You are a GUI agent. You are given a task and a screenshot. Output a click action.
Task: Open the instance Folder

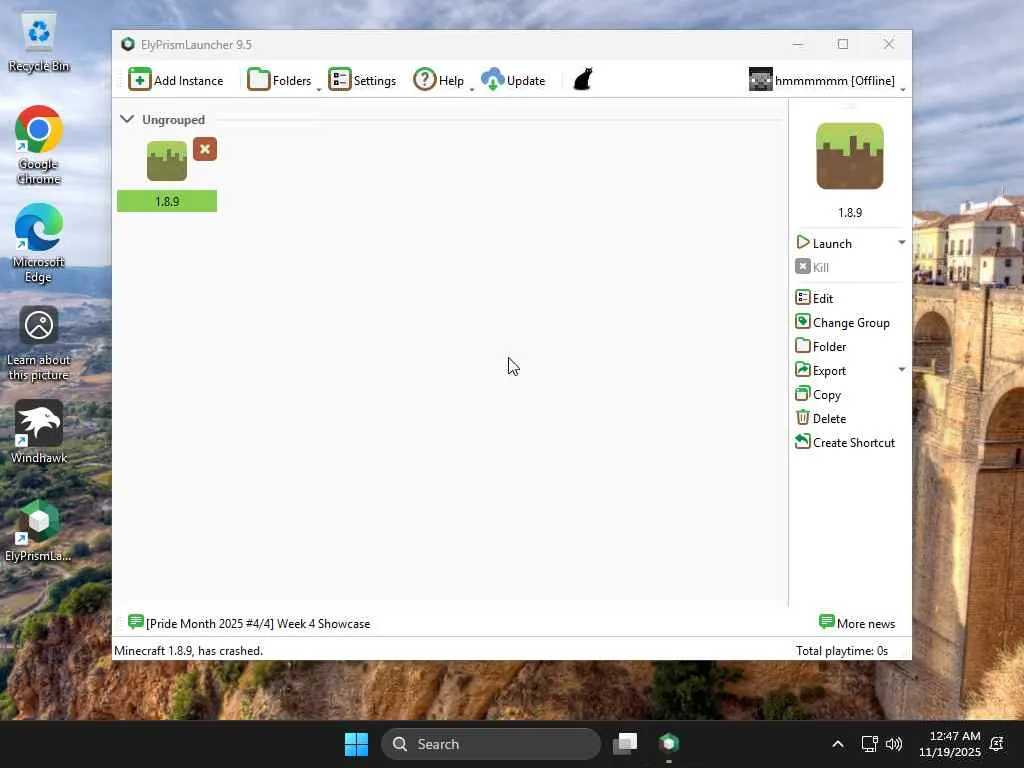click(821, 346)
